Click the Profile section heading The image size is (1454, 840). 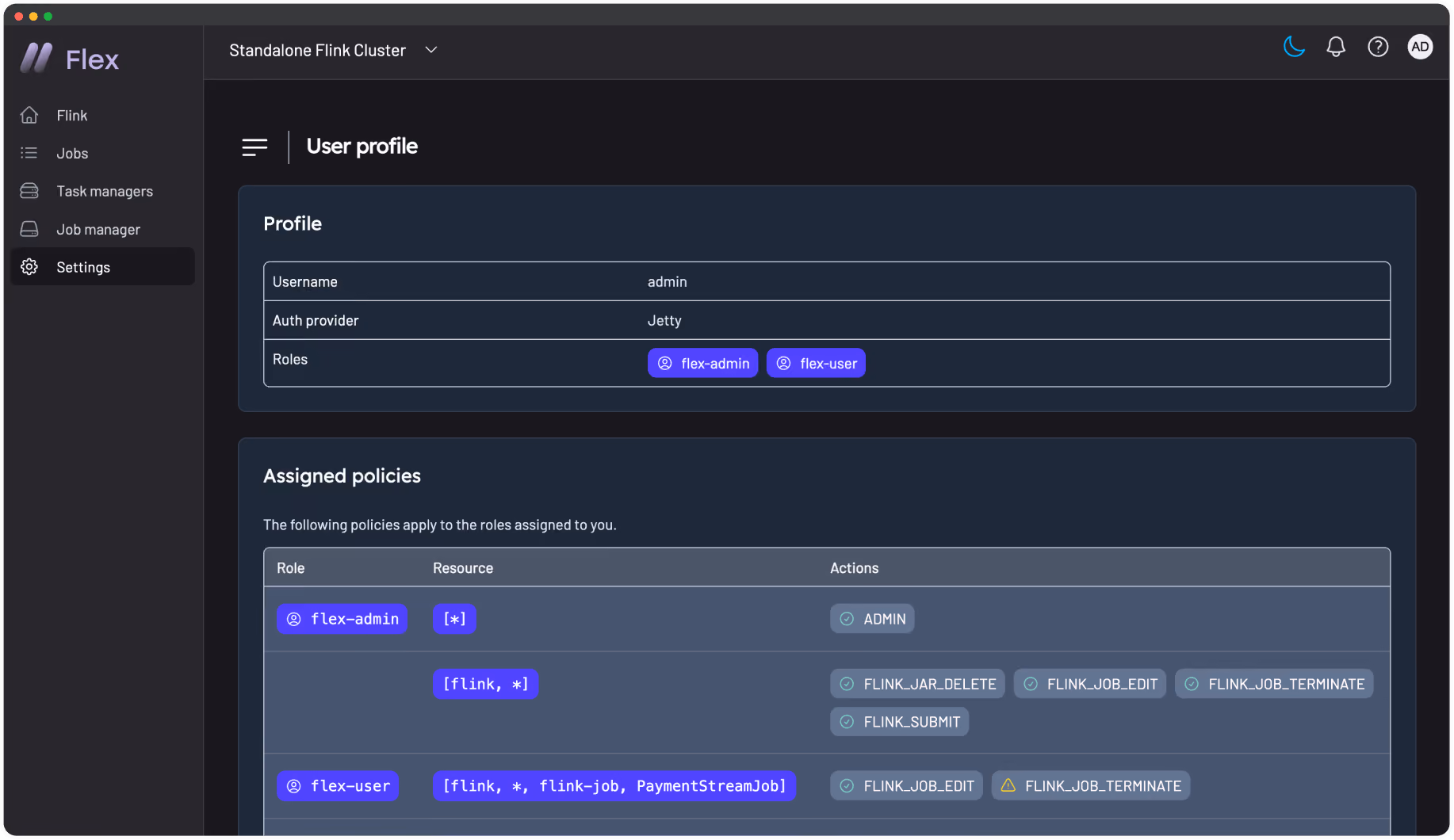293,224
